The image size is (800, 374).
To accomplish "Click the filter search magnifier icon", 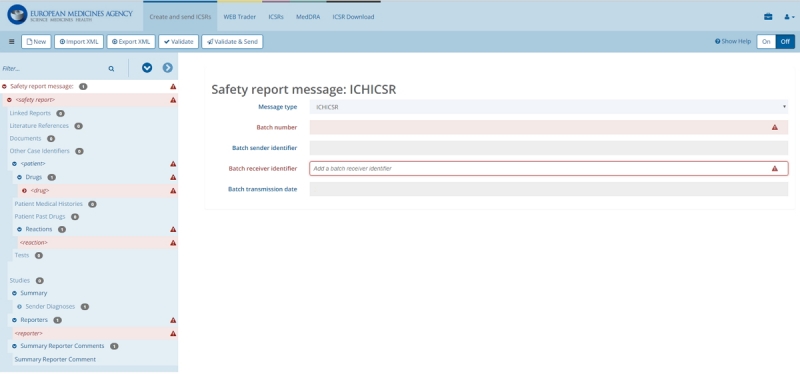I will [111, 68].
